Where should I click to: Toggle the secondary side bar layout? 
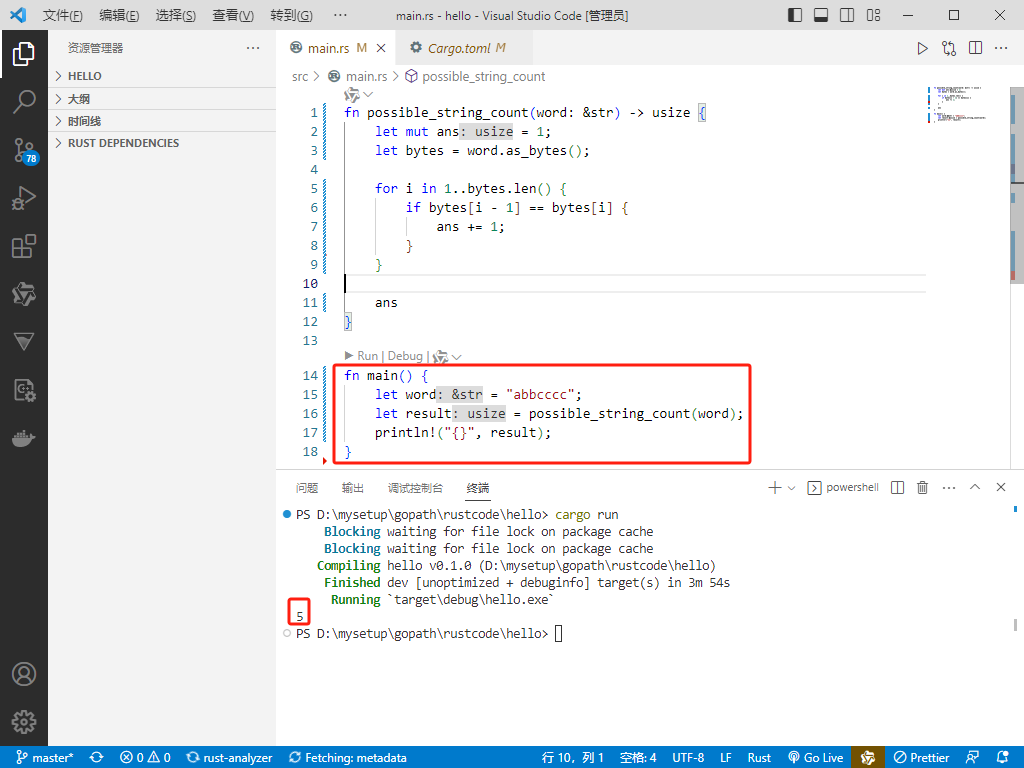[x=847, y=15]
